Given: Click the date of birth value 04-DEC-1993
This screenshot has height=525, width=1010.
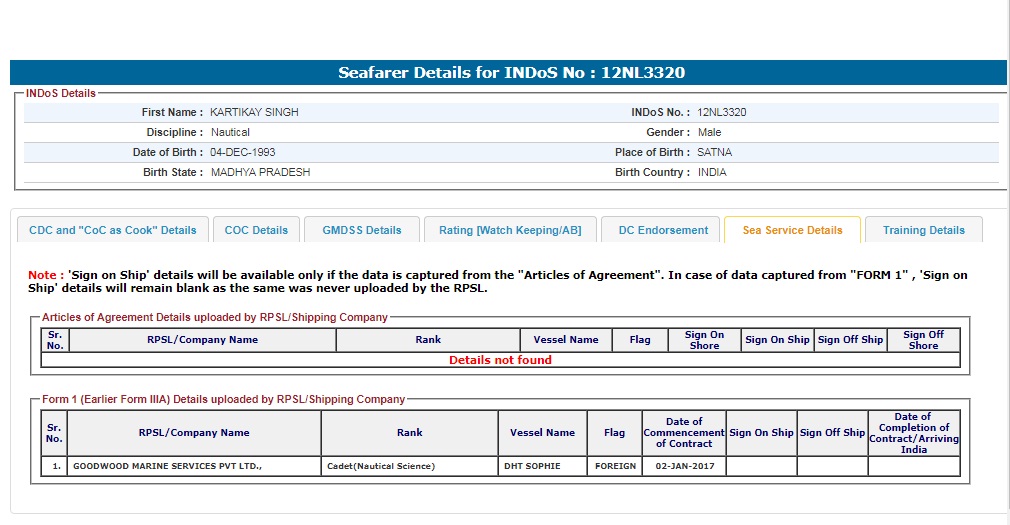Looking at the screenshot, I should tap(243, 152).
